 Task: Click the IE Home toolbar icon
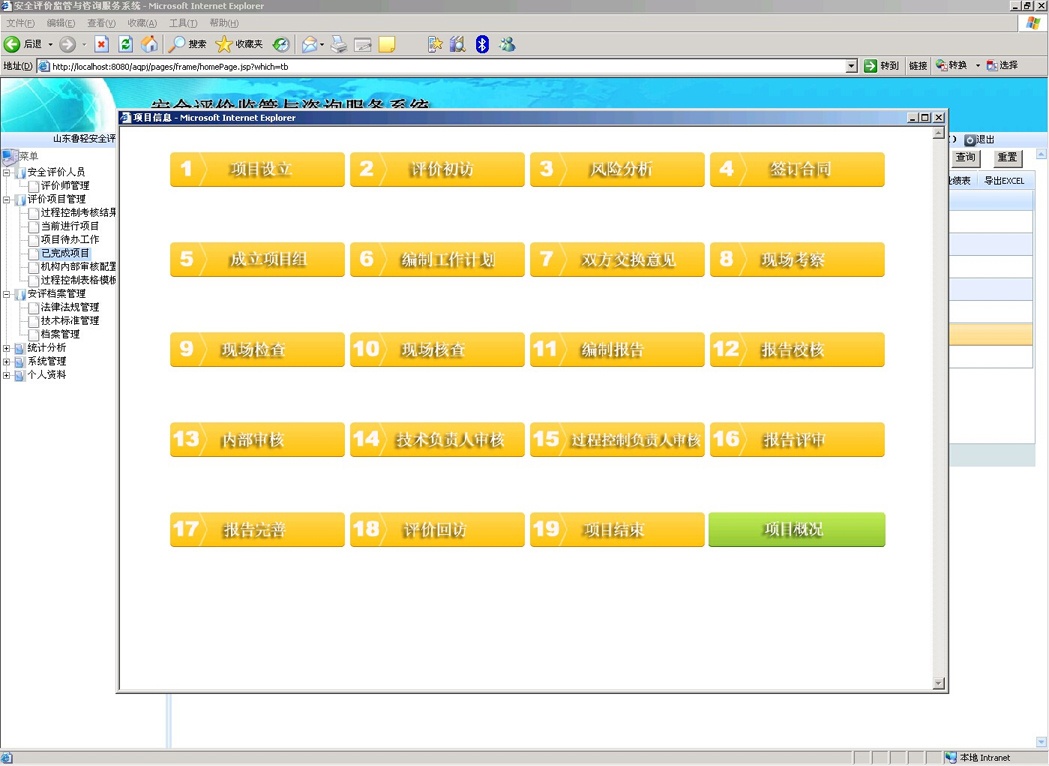tap(149, 44)
